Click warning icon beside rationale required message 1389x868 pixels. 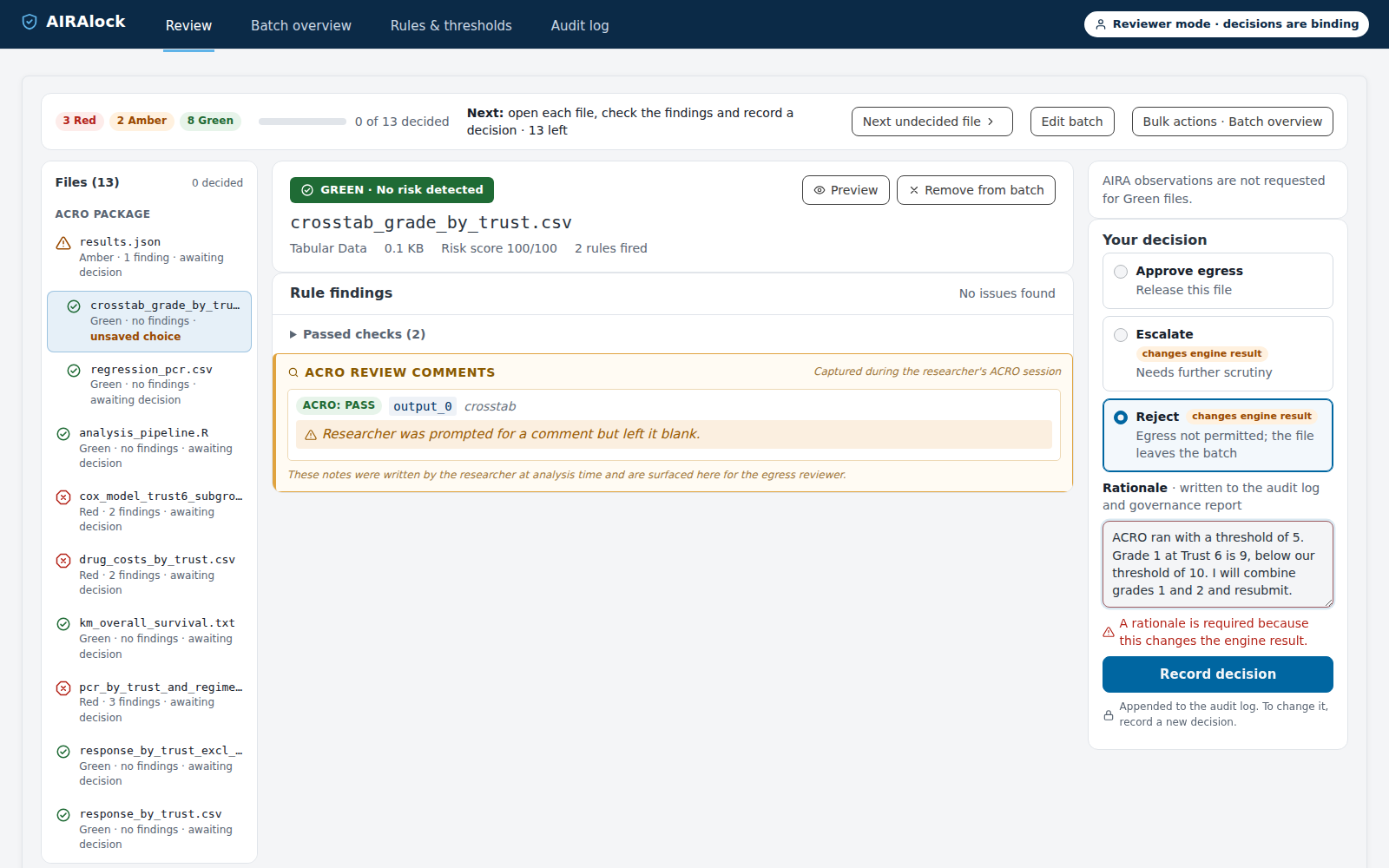click(1109, 633)
